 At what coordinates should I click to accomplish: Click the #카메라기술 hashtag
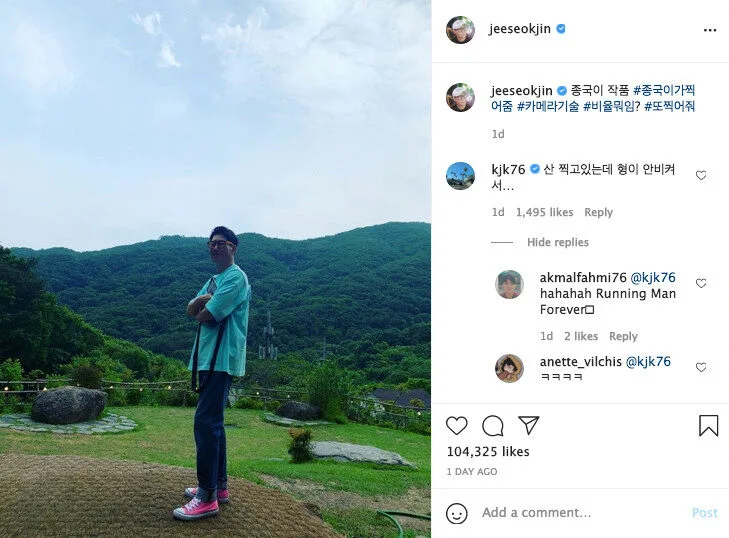coord(548,106)
